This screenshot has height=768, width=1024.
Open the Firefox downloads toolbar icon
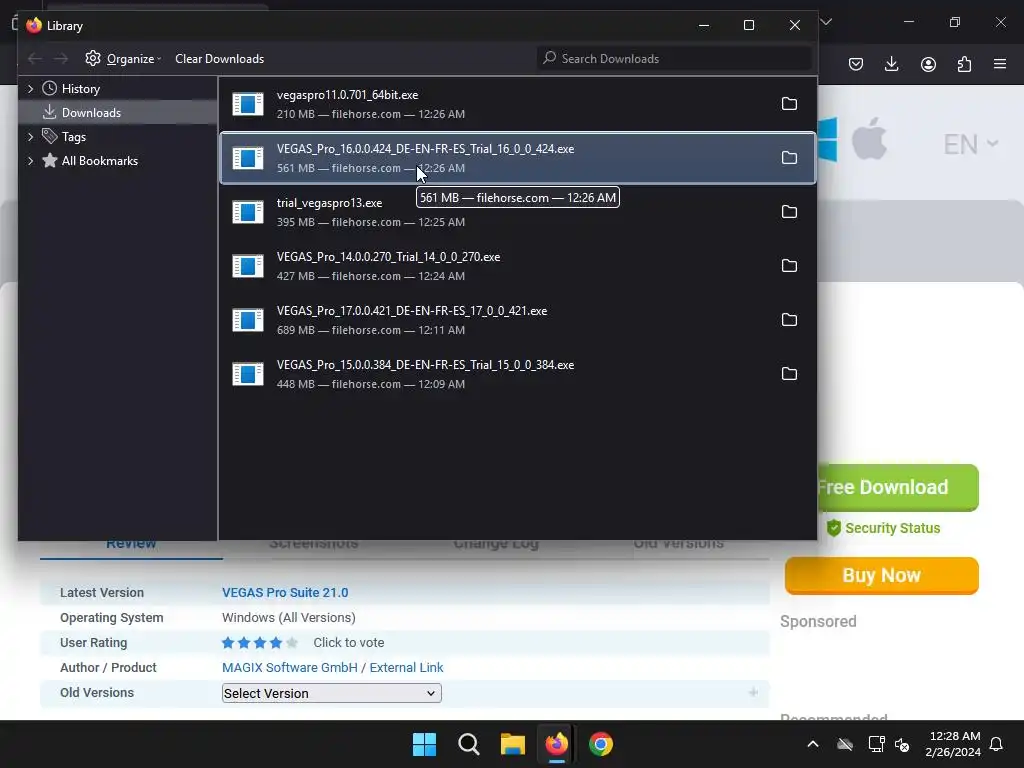[x=891, y=64]
